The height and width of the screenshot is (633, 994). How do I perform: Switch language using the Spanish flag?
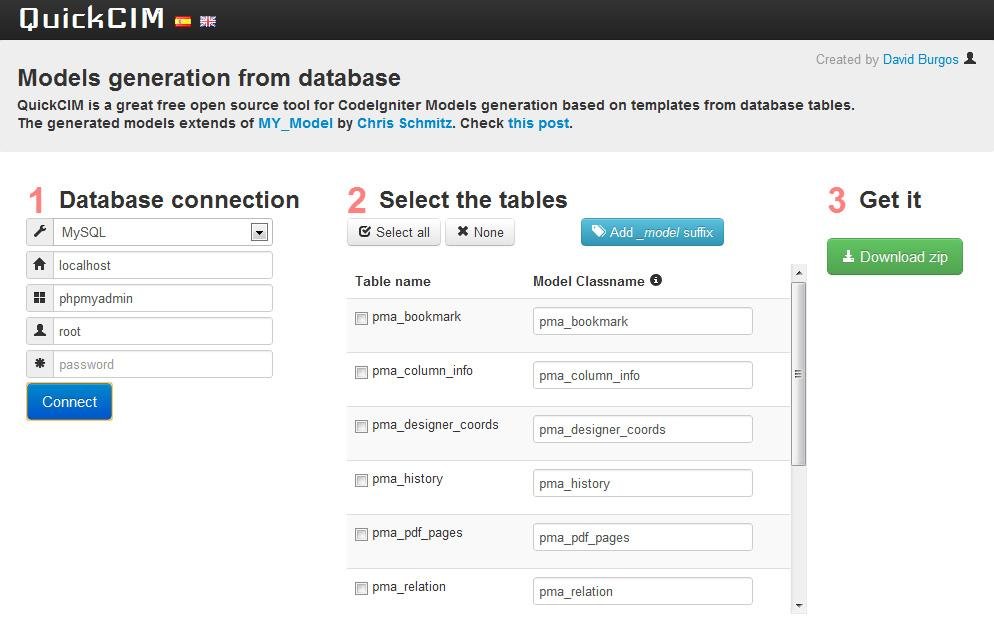point(183,20)
